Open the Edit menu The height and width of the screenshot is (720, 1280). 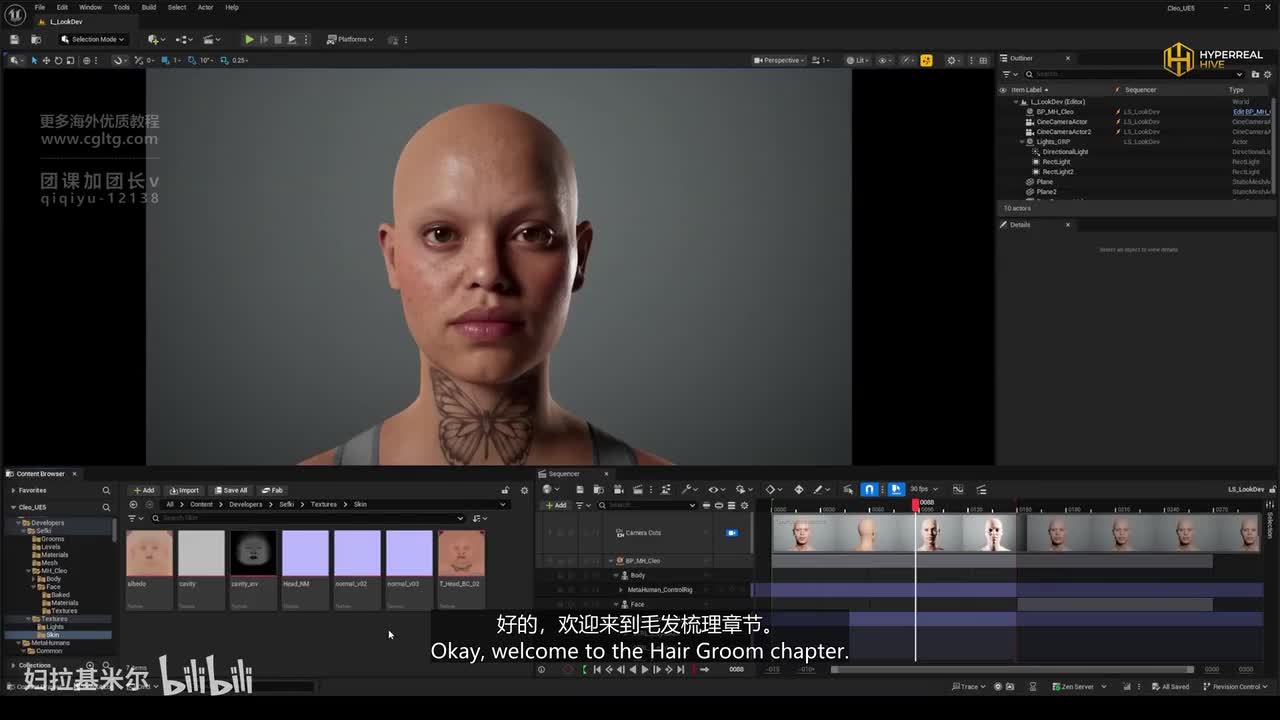(62, 7)
